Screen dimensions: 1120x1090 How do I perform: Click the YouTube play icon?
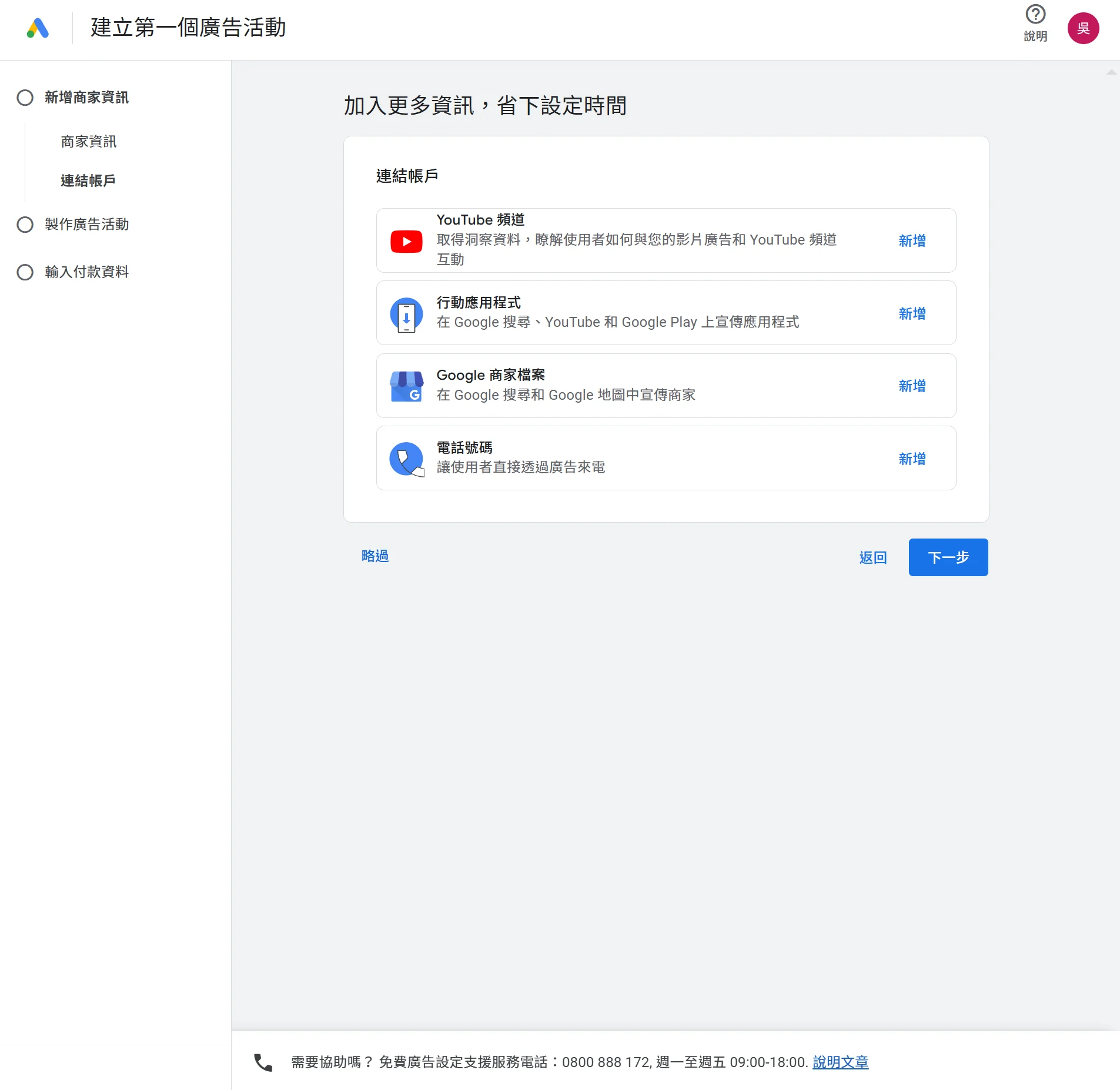(406, 242)
